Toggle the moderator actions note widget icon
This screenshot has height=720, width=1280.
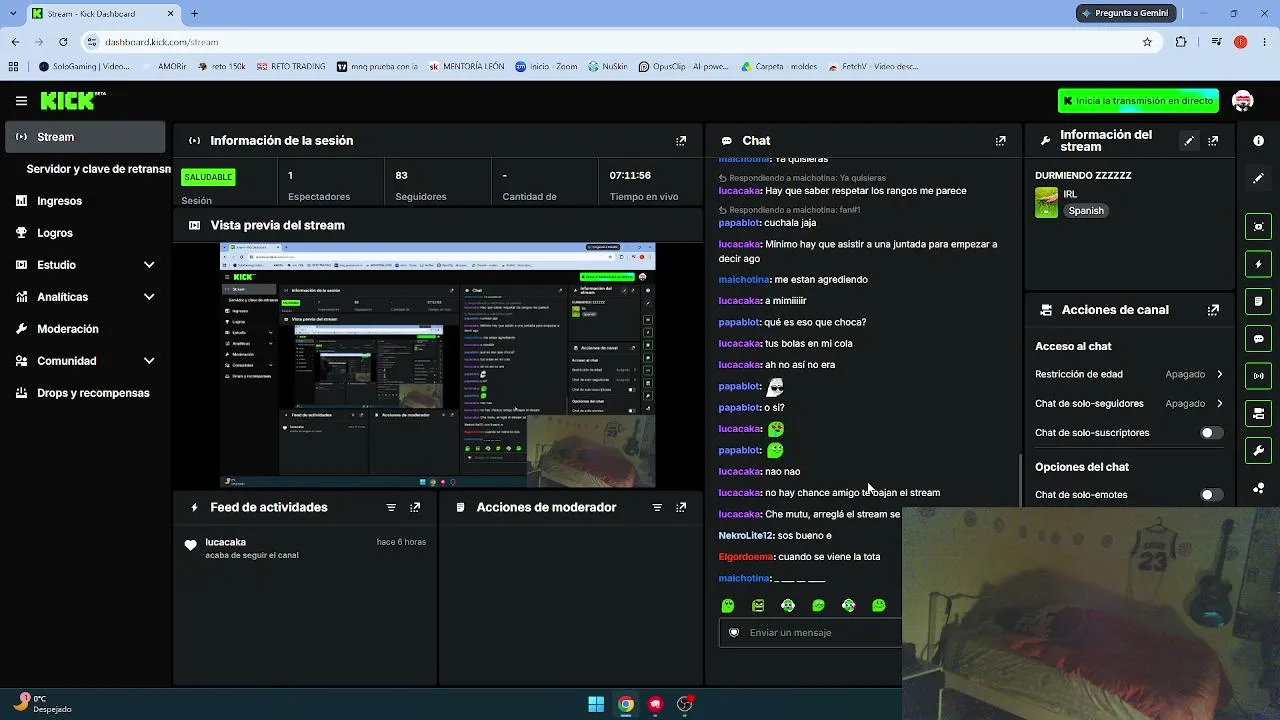(1259, 301)
